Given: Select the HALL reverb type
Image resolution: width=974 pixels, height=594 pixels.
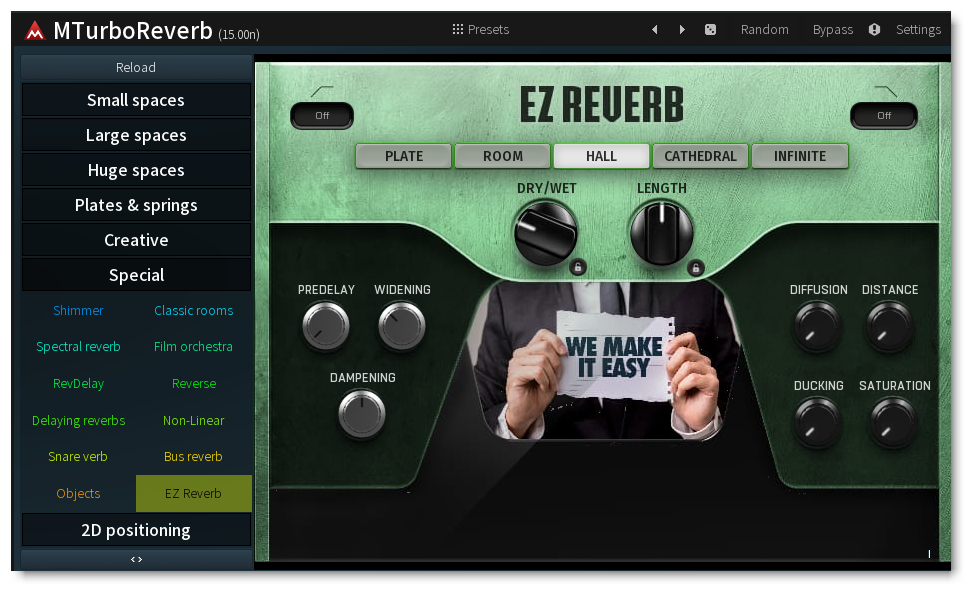Looking at the screenshot, I should 601,156.
